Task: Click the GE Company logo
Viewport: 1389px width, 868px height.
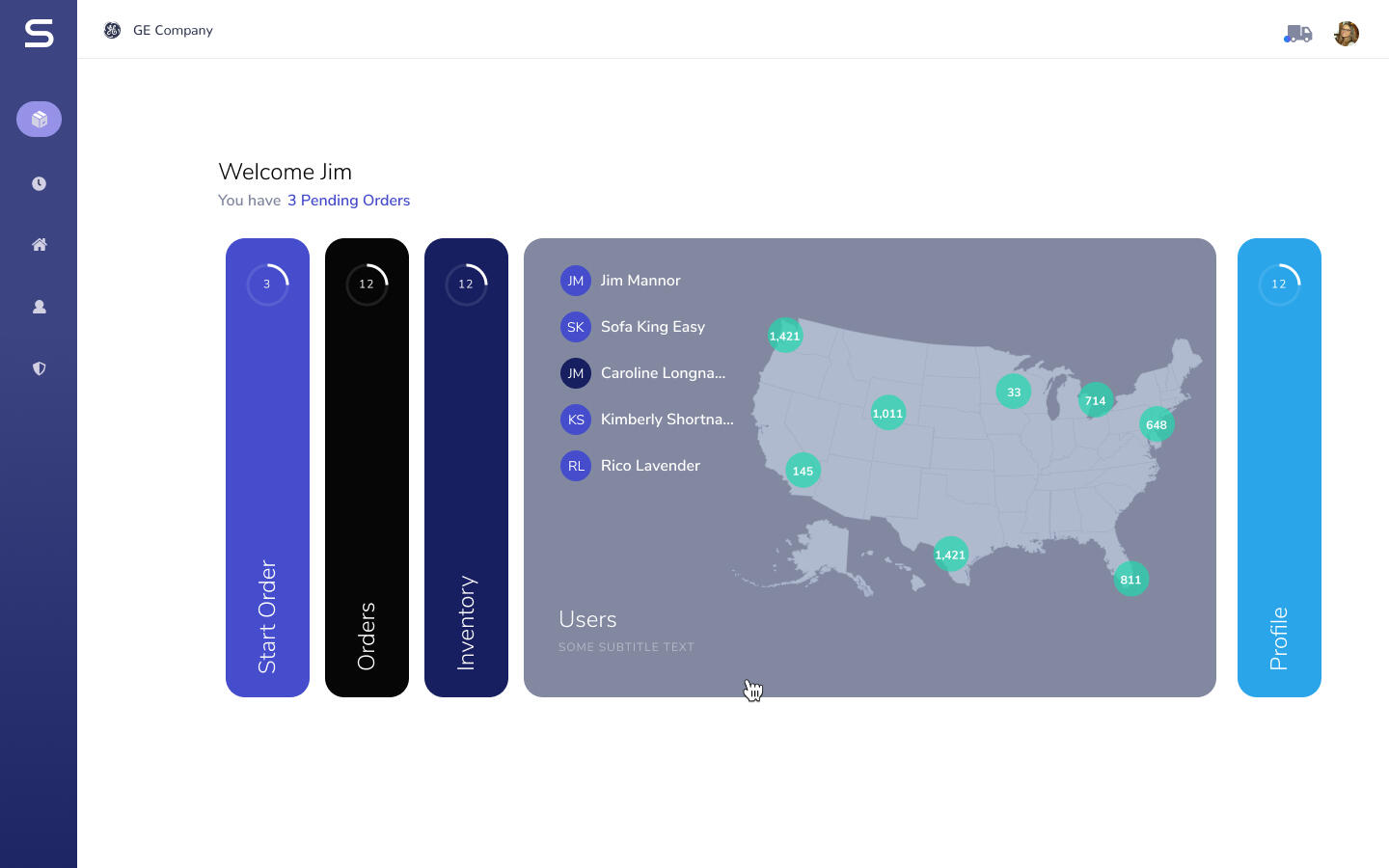Action: point(113,30)
